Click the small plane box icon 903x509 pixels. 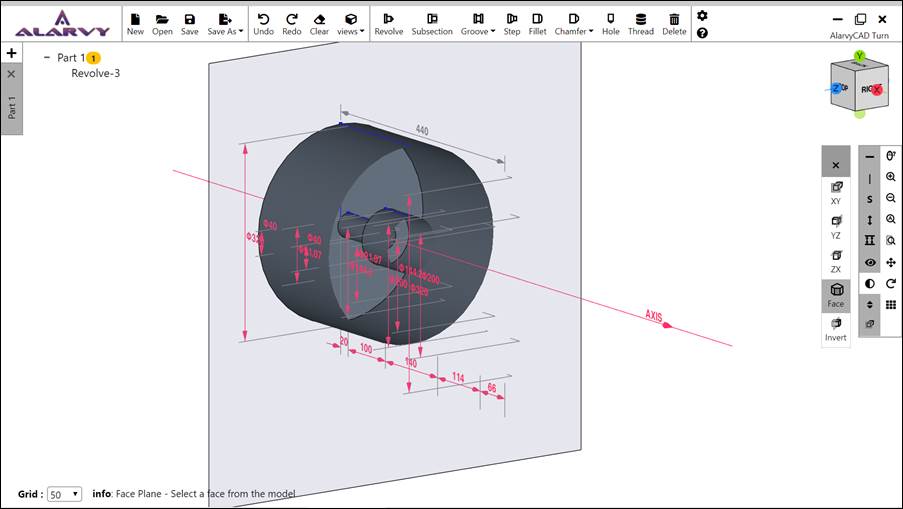coord(870,324)
